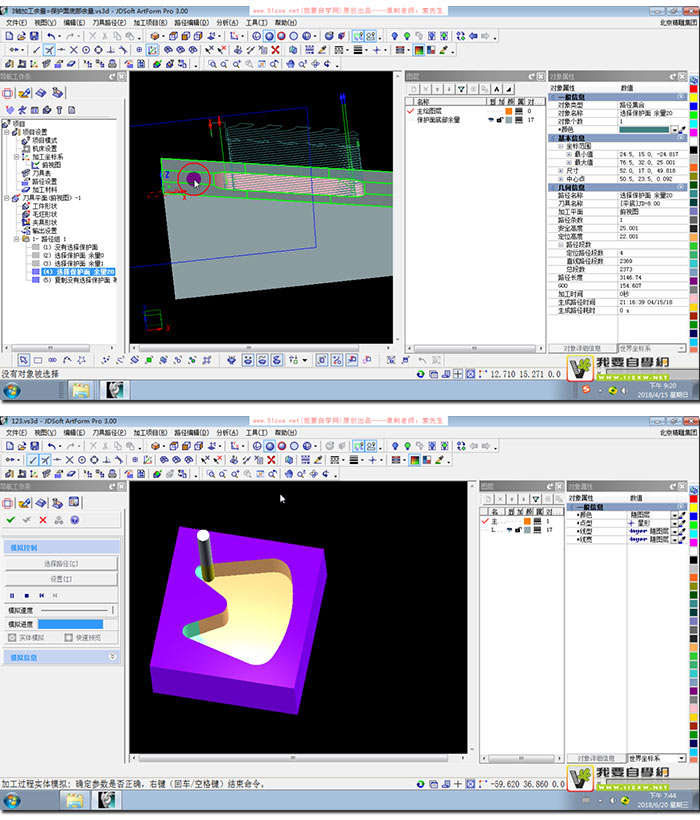This screenshot has height=820, width=700.
Task: Click the 3D box view icon in upper toolbar
Action: pyautogui.click(x=155, y=36)
